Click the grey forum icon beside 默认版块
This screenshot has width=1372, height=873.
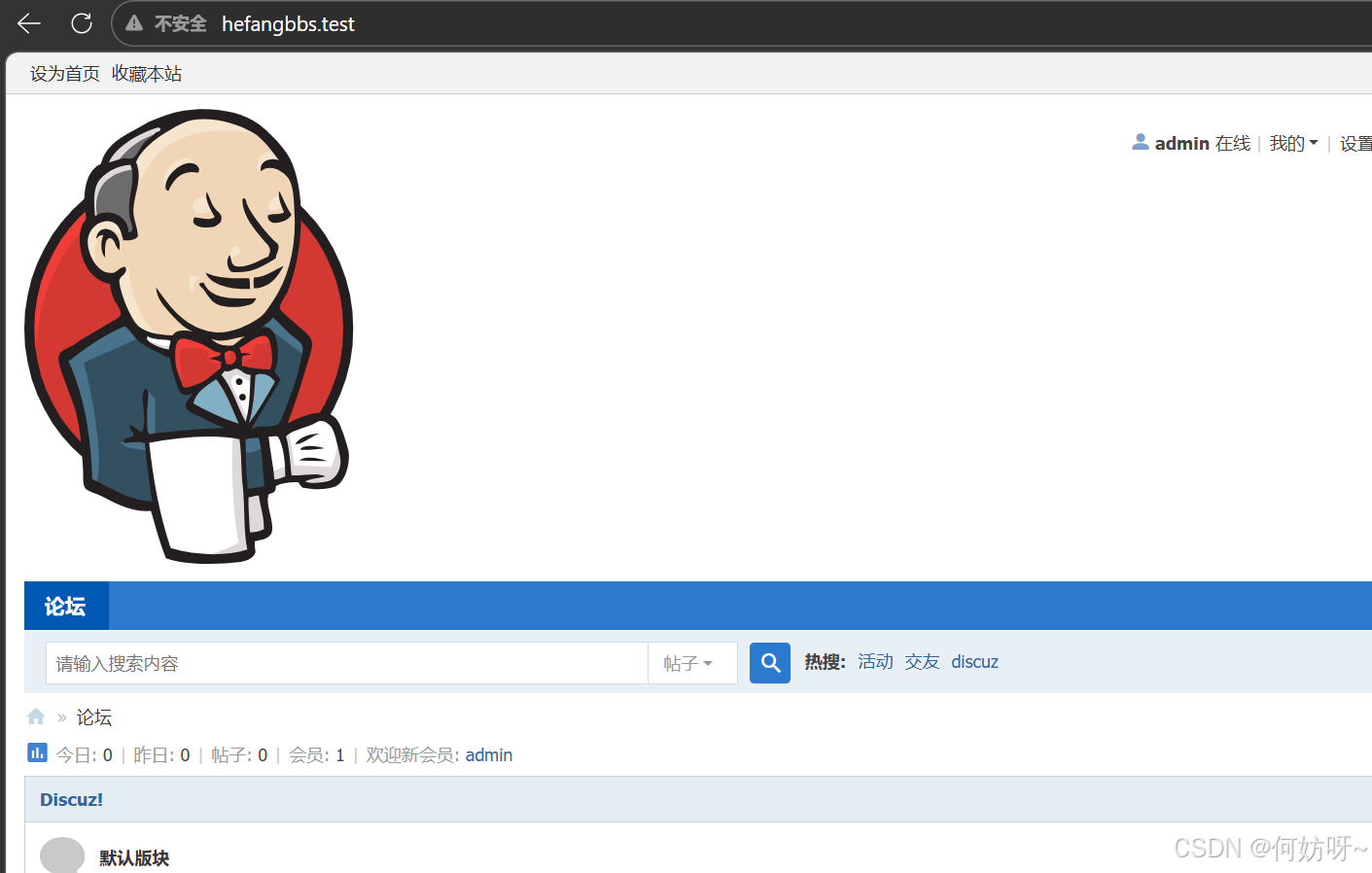click(x=62, y=855)
